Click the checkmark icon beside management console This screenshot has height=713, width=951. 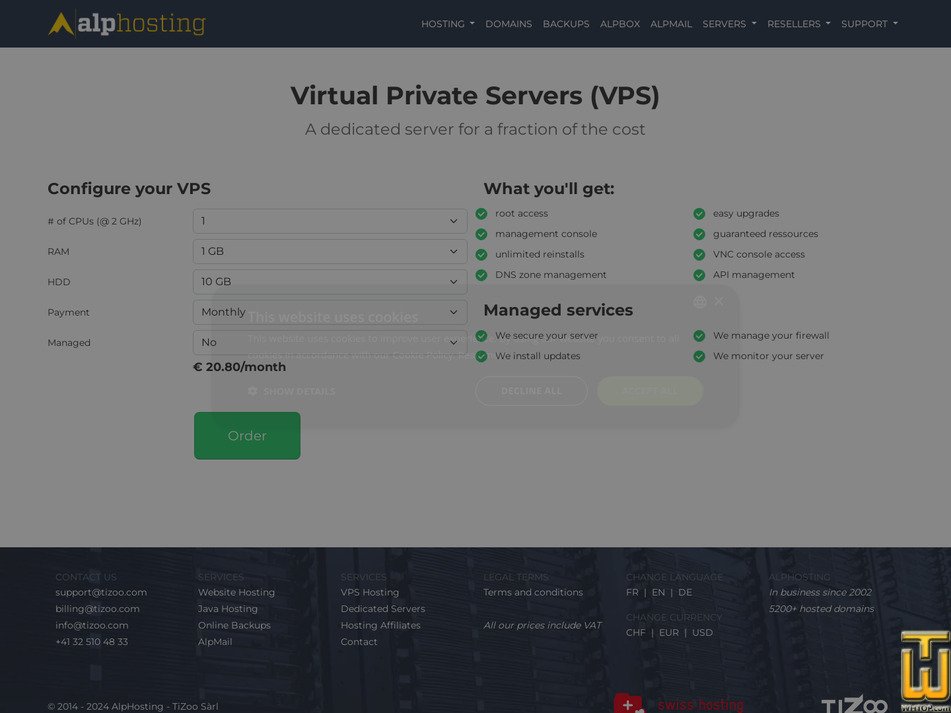482,234
